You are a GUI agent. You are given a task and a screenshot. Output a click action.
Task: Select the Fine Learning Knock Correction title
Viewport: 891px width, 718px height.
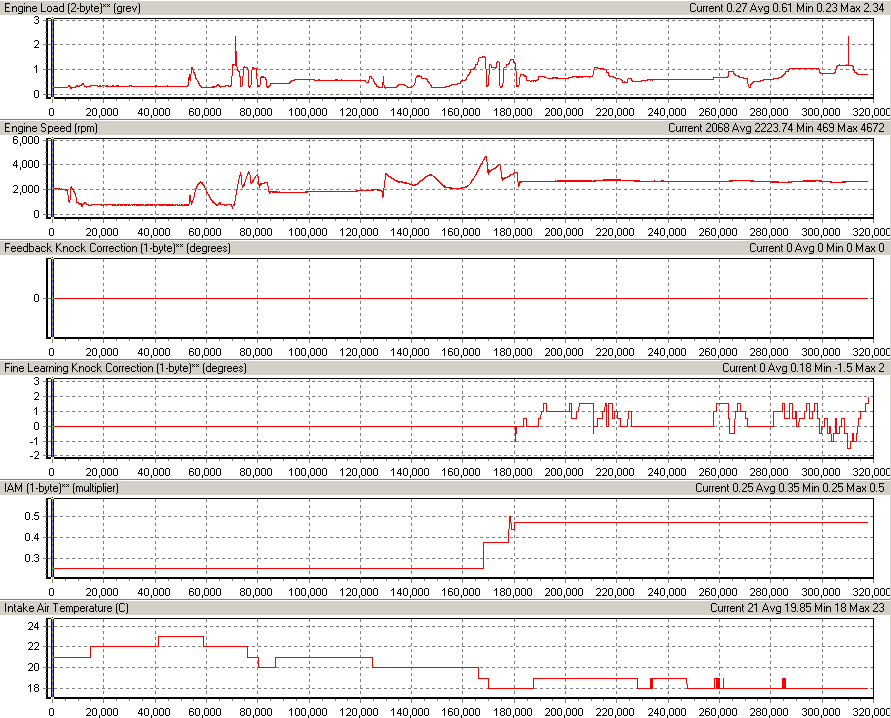click(x=126, y=368)
